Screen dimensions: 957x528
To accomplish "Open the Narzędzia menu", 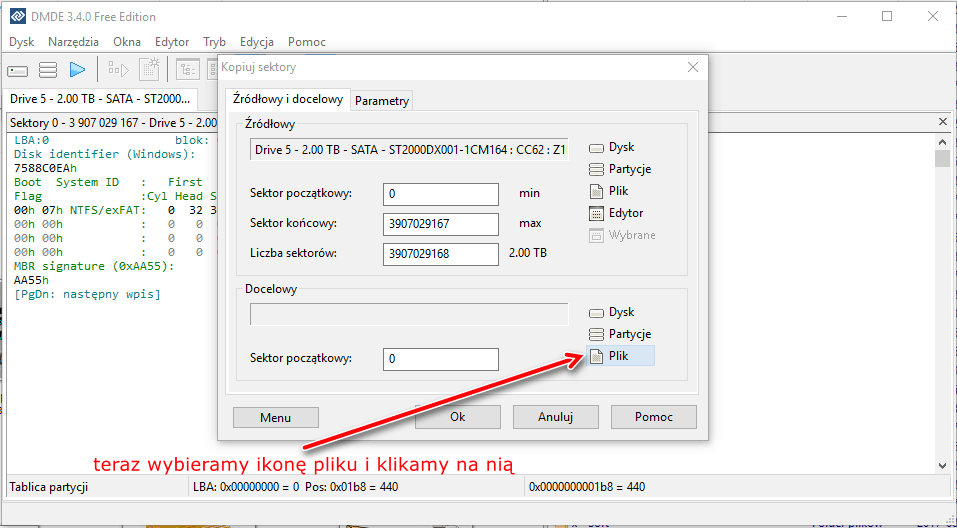I will (x=73, y=42).
